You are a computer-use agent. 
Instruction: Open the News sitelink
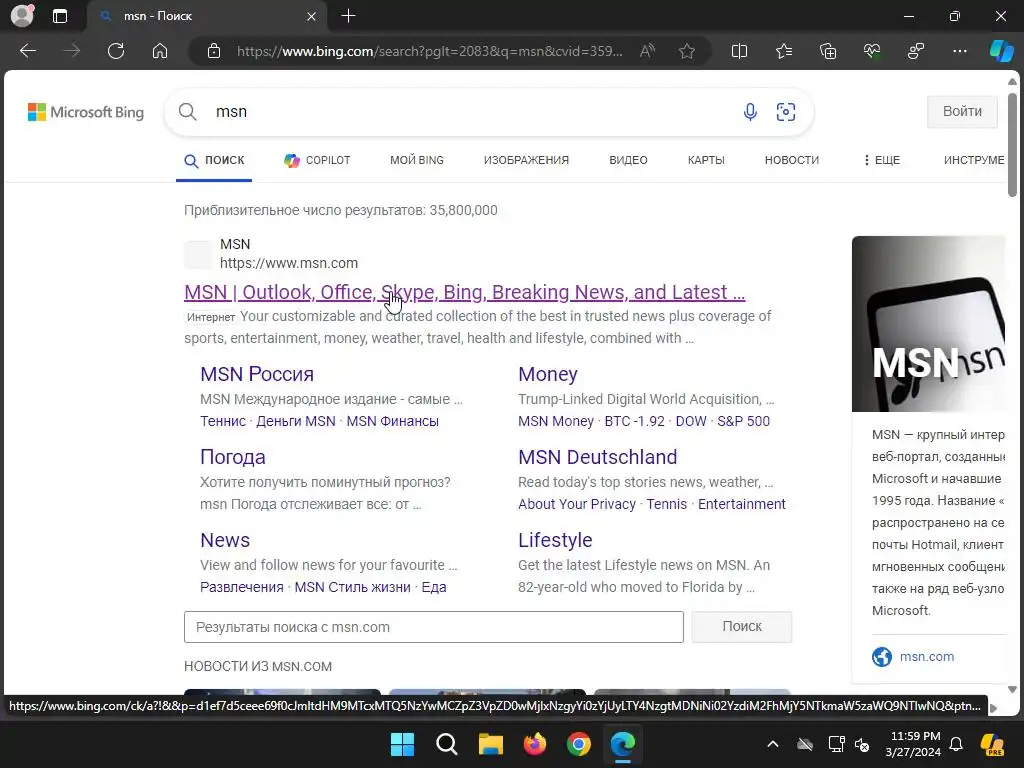coord(225,540)
